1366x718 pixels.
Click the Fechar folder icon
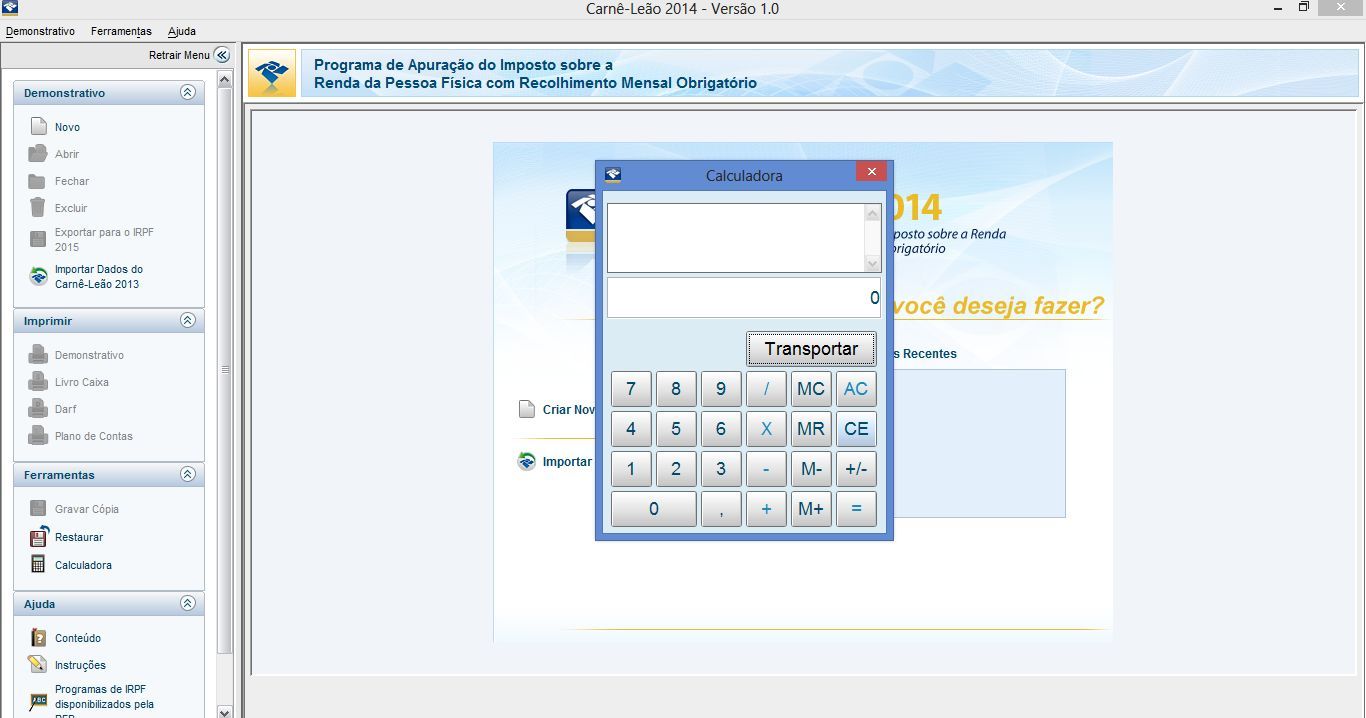click(x=37, y=181)
